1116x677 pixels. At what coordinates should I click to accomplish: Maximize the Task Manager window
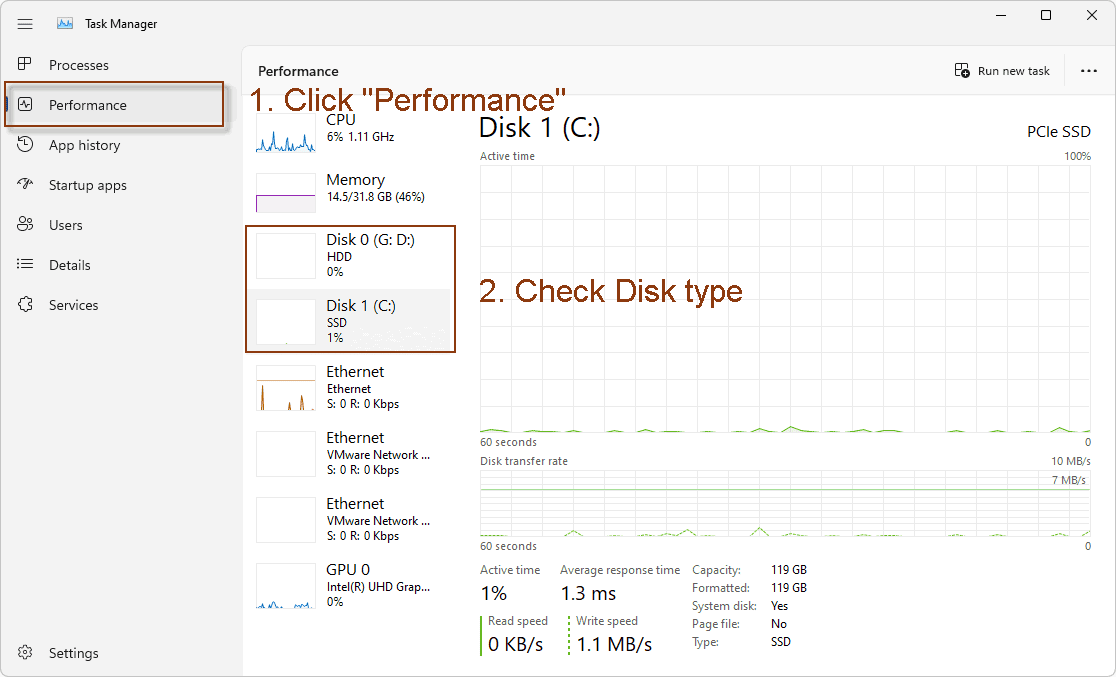(1046, 15)
